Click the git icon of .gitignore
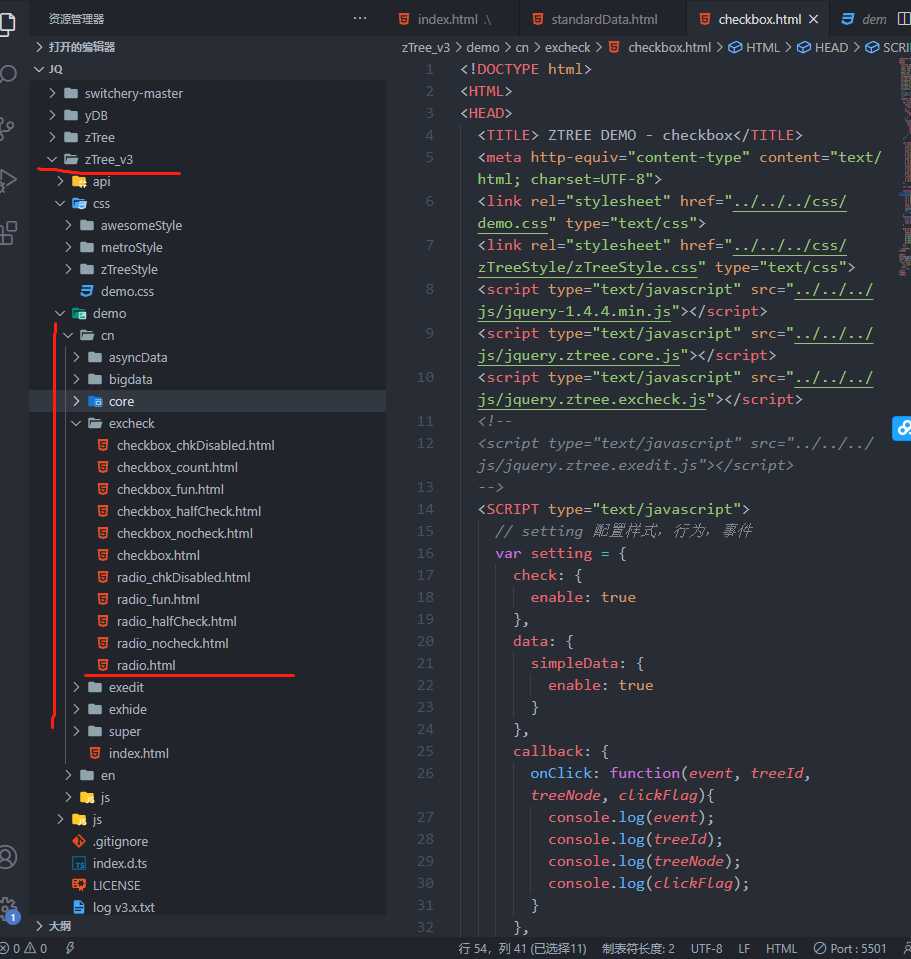The height and width of the screenshot is (959, 911). tap(79, 841)
